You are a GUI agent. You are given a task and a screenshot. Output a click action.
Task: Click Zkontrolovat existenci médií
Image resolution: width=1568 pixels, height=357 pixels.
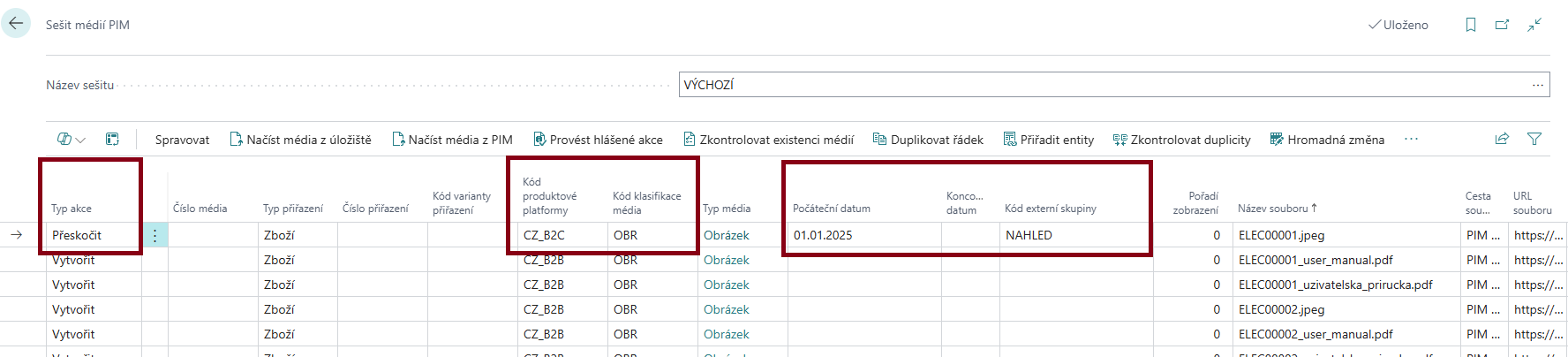768,140
